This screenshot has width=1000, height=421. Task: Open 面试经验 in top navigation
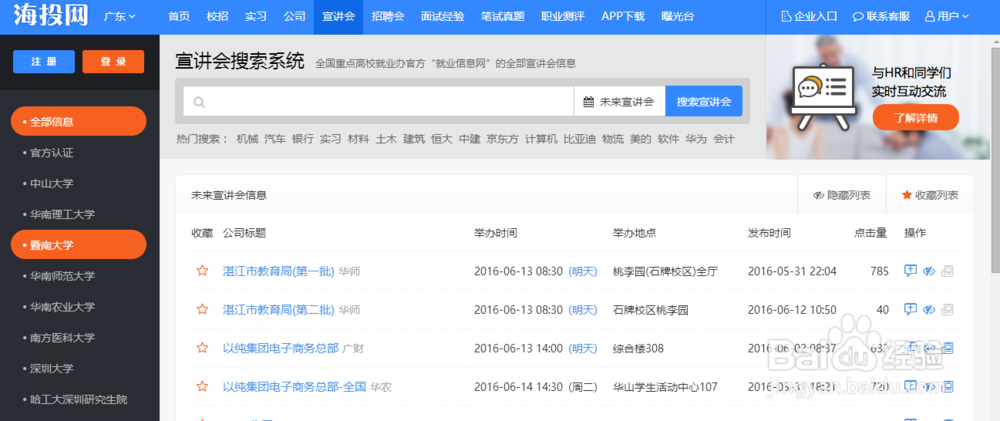point(443,17)
